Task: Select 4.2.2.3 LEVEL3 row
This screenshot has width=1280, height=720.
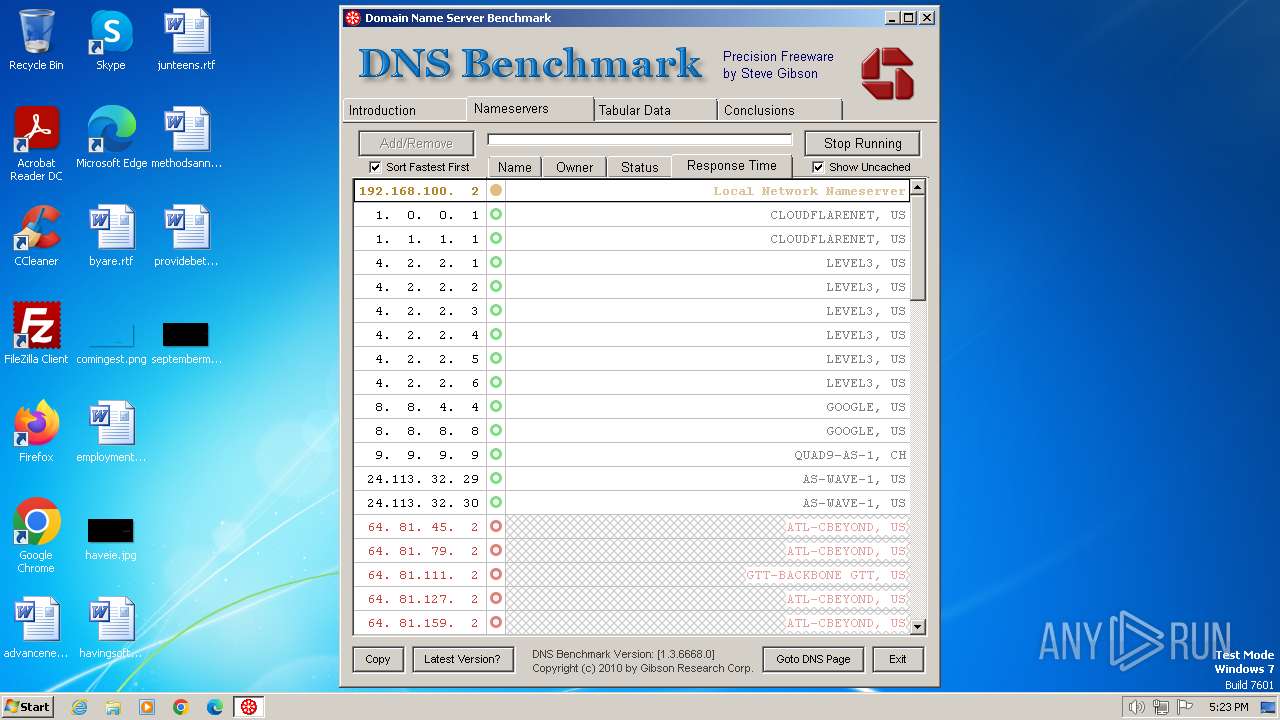Action: pyautogui.click(x=632, y=310)
